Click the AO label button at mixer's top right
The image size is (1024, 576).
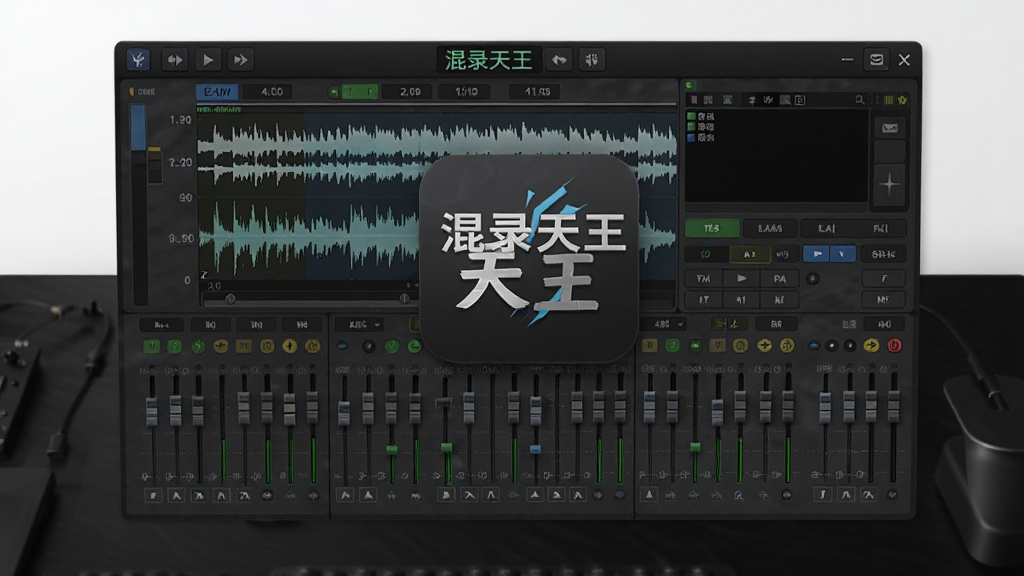click(x=884, y=325)
